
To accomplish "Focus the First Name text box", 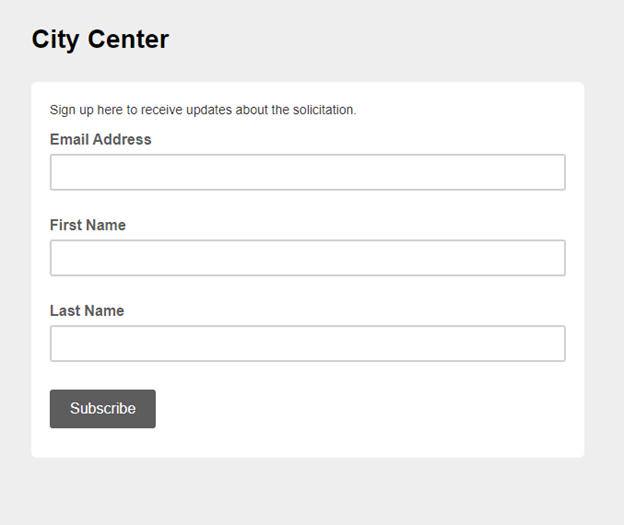I will point(307,258).
